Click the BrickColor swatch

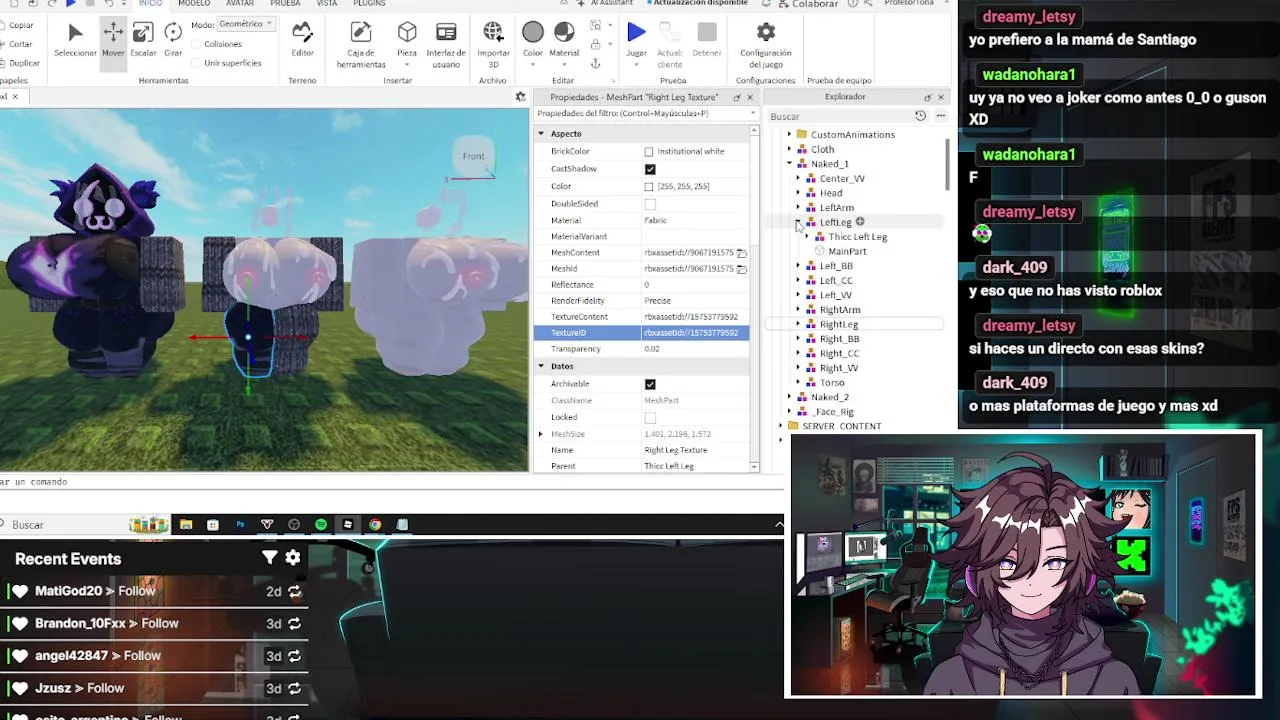649,152
